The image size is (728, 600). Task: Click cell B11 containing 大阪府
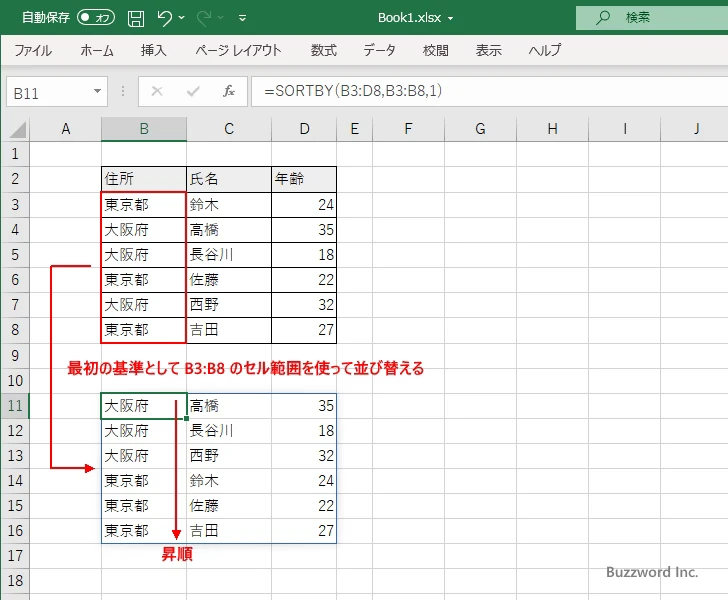pyautogui.click(x=144, y=406)
